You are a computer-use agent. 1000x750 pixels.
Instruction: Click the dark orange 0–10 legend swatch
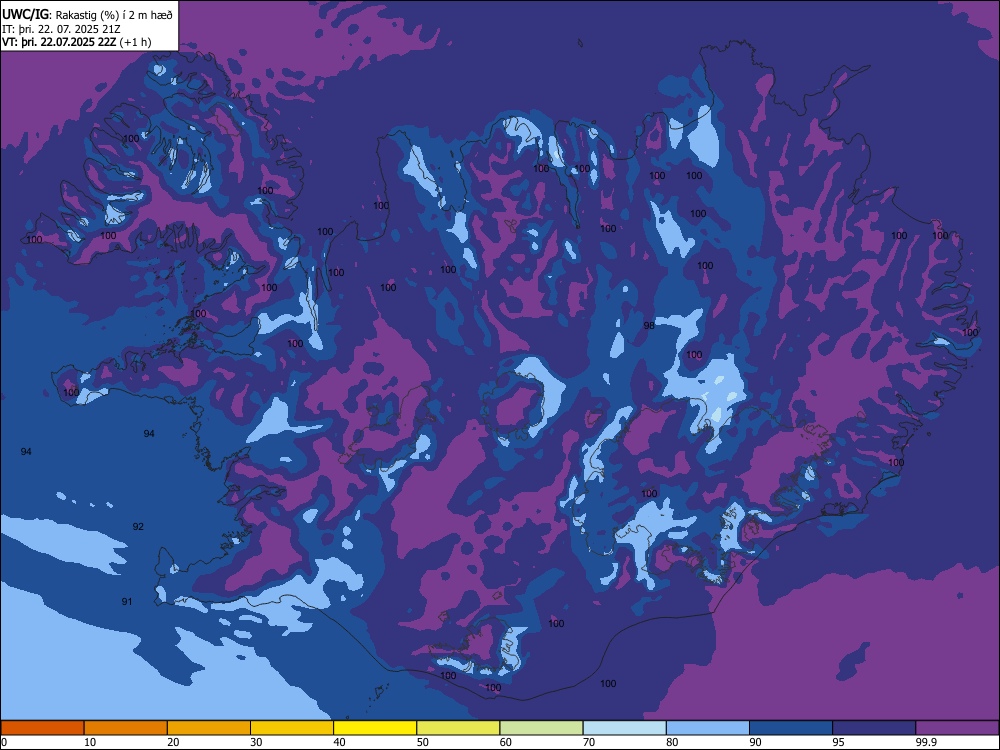(x=43, y=728)
